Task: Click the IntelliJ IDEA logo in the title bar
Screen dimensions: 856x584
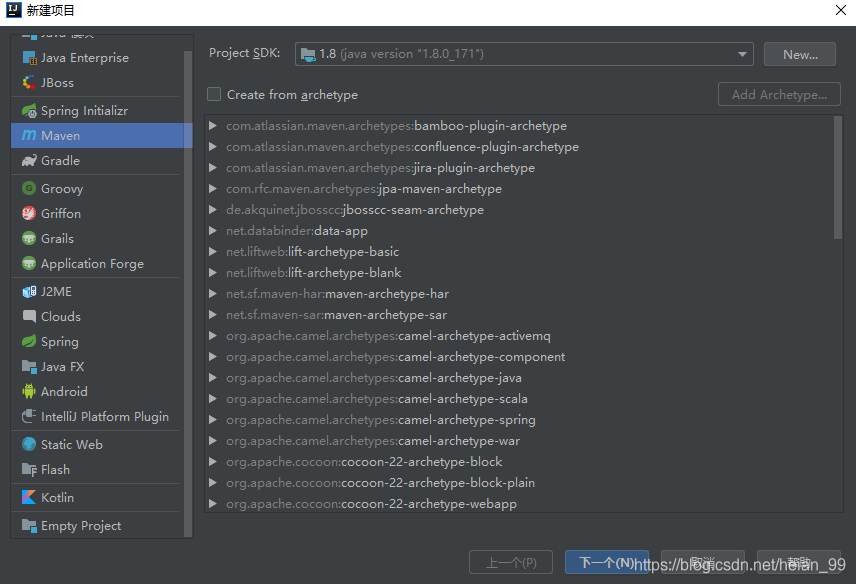Action: tap(14, 10)
